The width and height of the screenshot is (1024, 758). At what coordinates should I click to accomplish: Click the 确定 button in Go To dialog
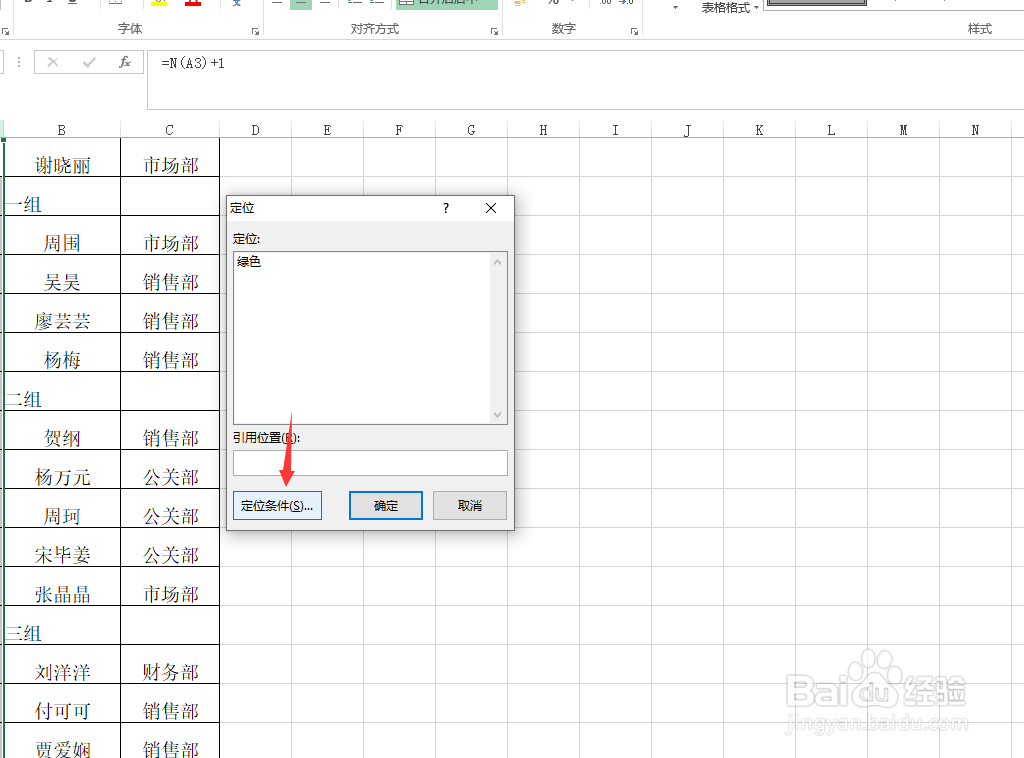coord(385,505)
